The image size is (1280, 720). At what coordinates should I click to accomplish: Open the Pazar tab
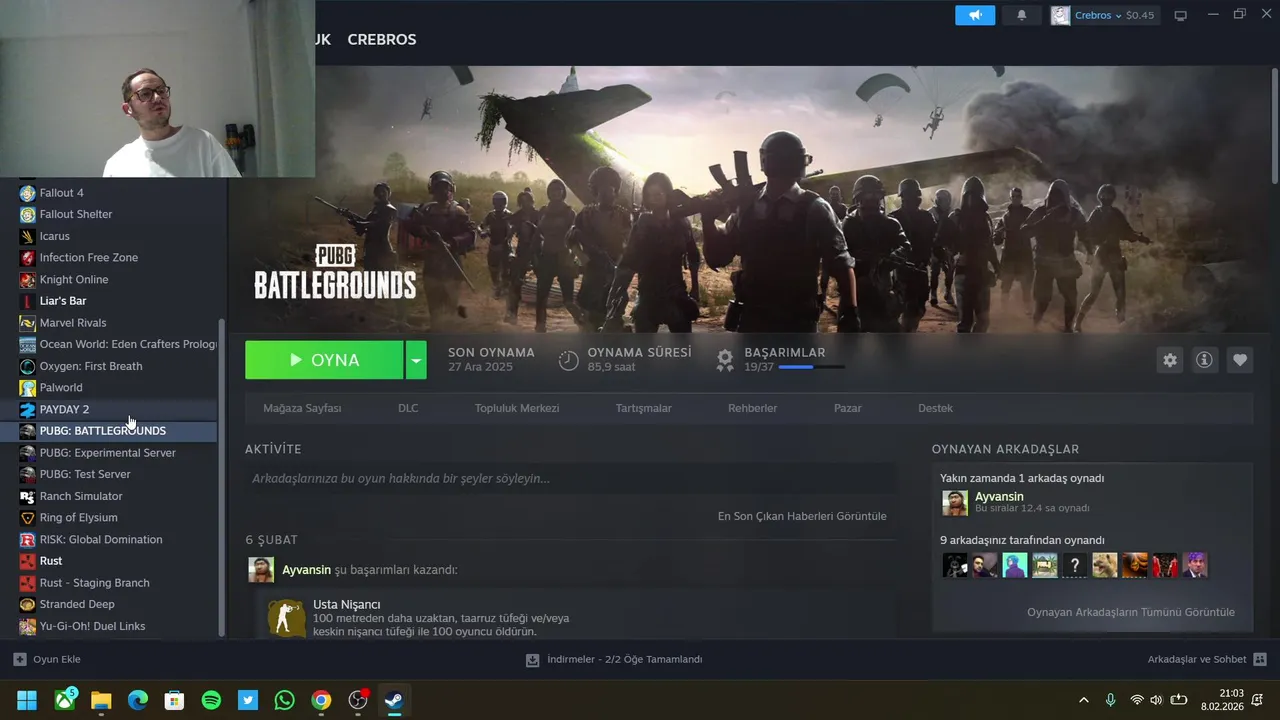[847, 408]
